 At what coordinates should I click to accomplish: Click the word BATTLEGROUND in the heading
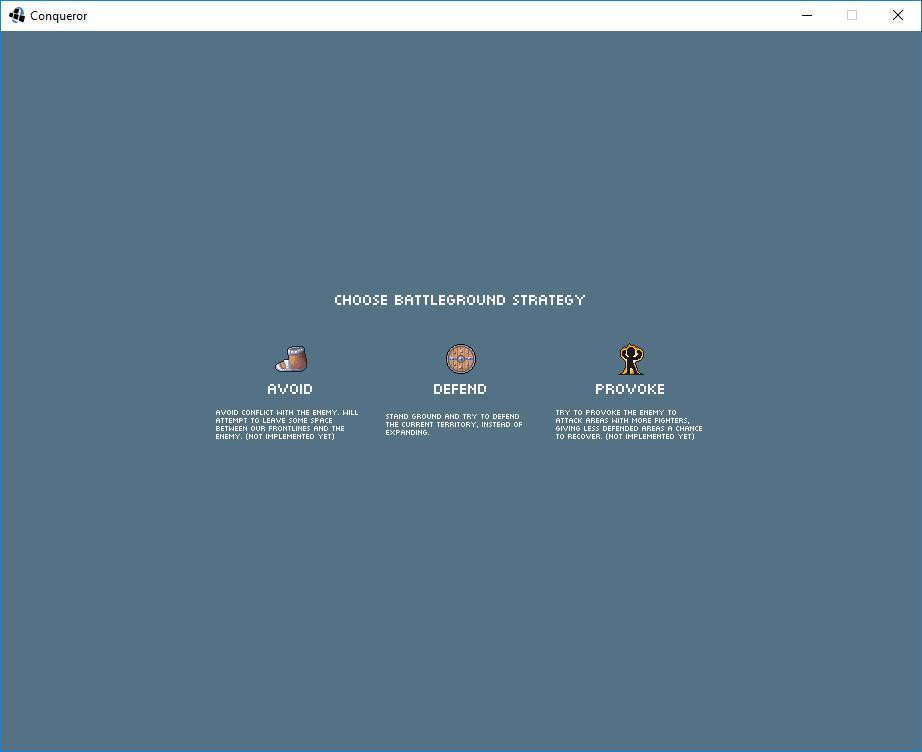[x=450, y=300]
